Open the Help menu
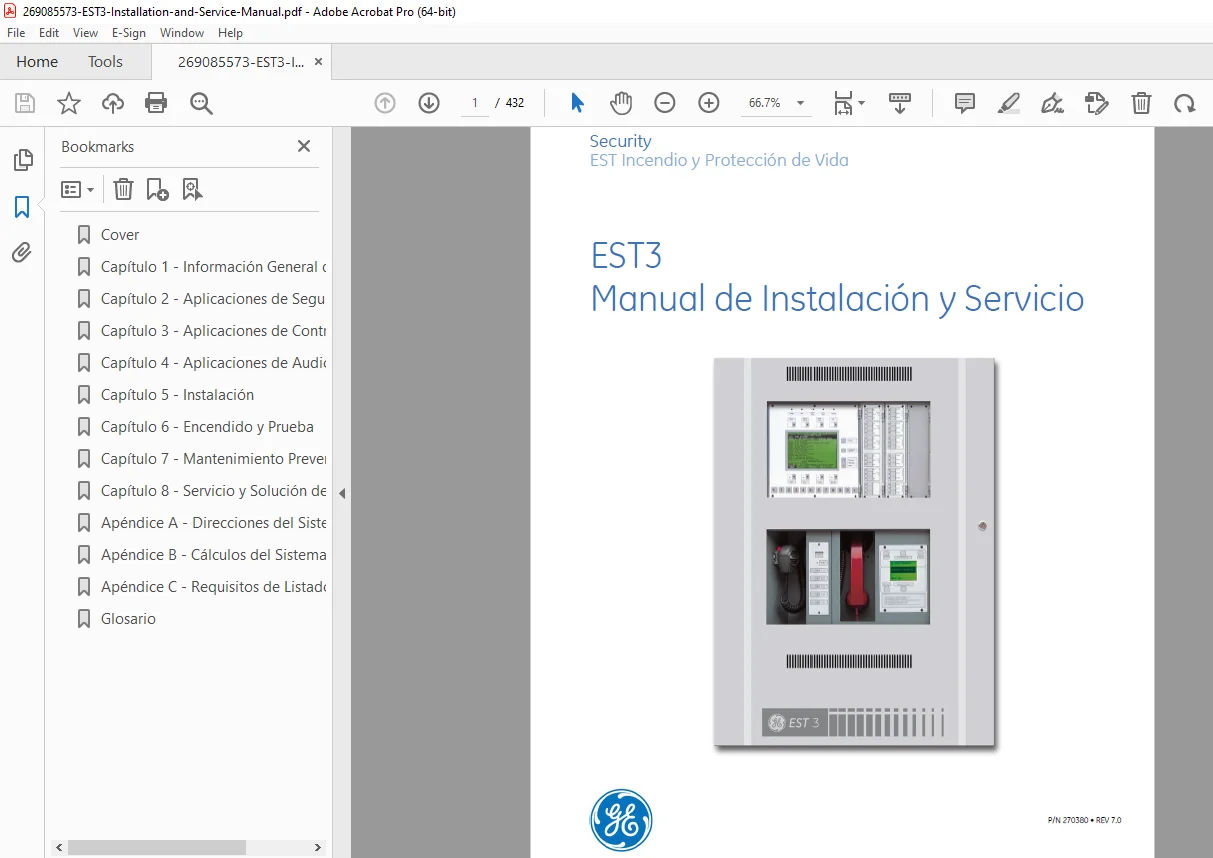 tap(230, 33)
